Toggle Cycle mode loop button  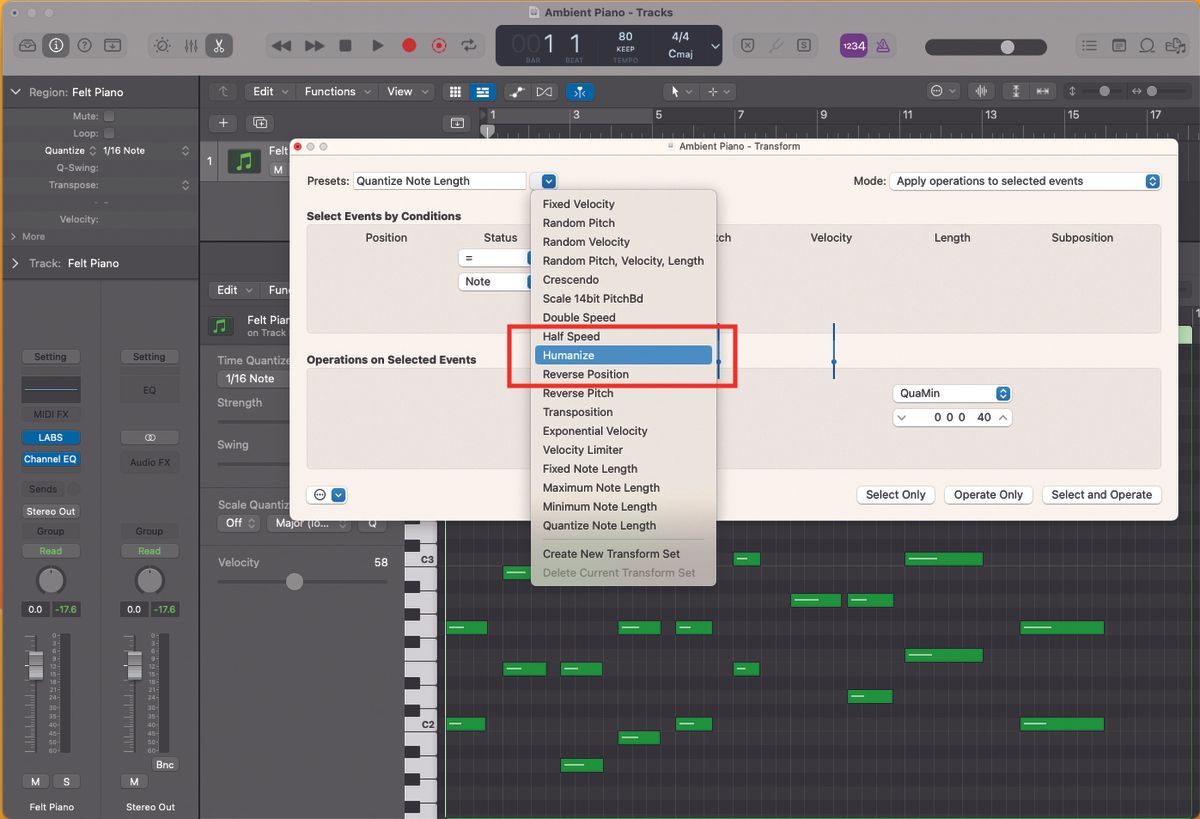[468, 46]
